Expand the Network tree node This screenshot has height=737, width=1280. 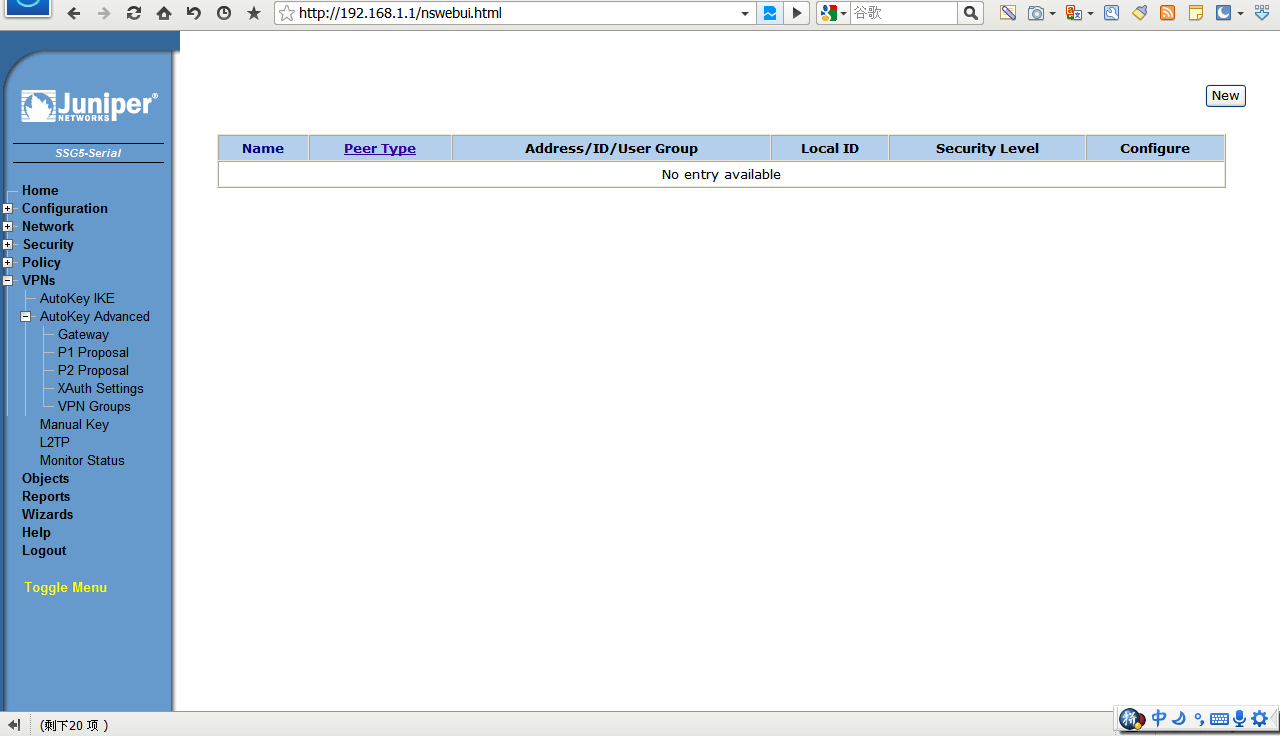[8, 227]
